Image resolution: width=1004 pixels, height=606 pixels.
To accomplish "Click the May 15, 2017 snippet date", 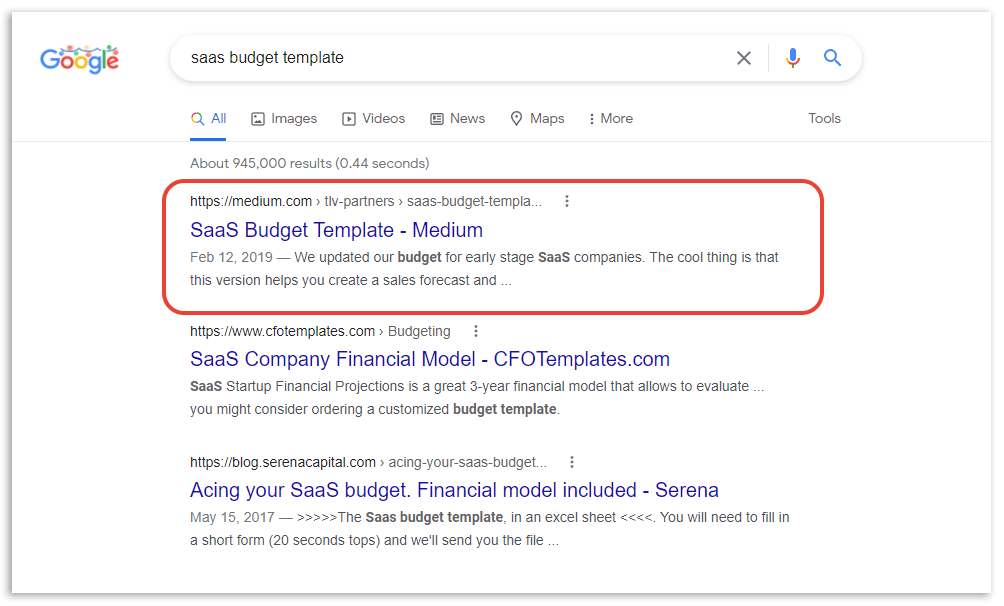I will point(232,518).
